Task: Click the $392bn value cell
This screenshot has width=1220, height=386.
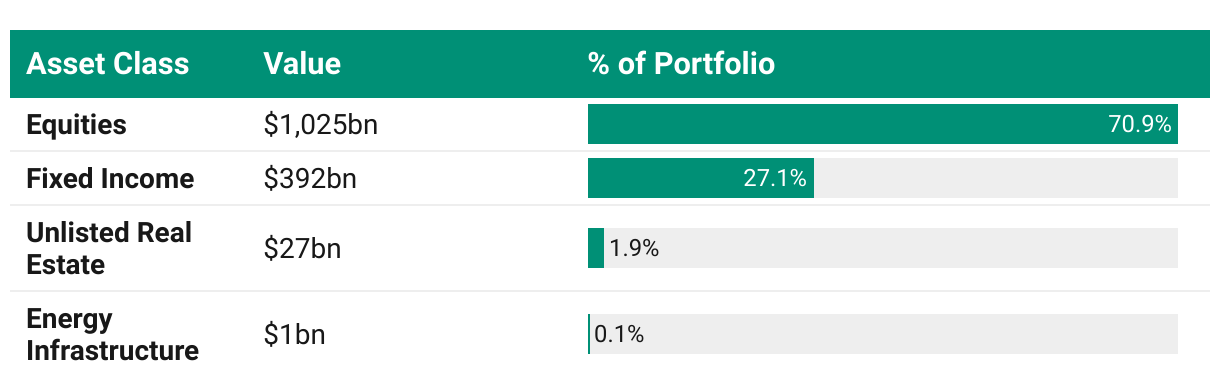Action: [310, 180]
